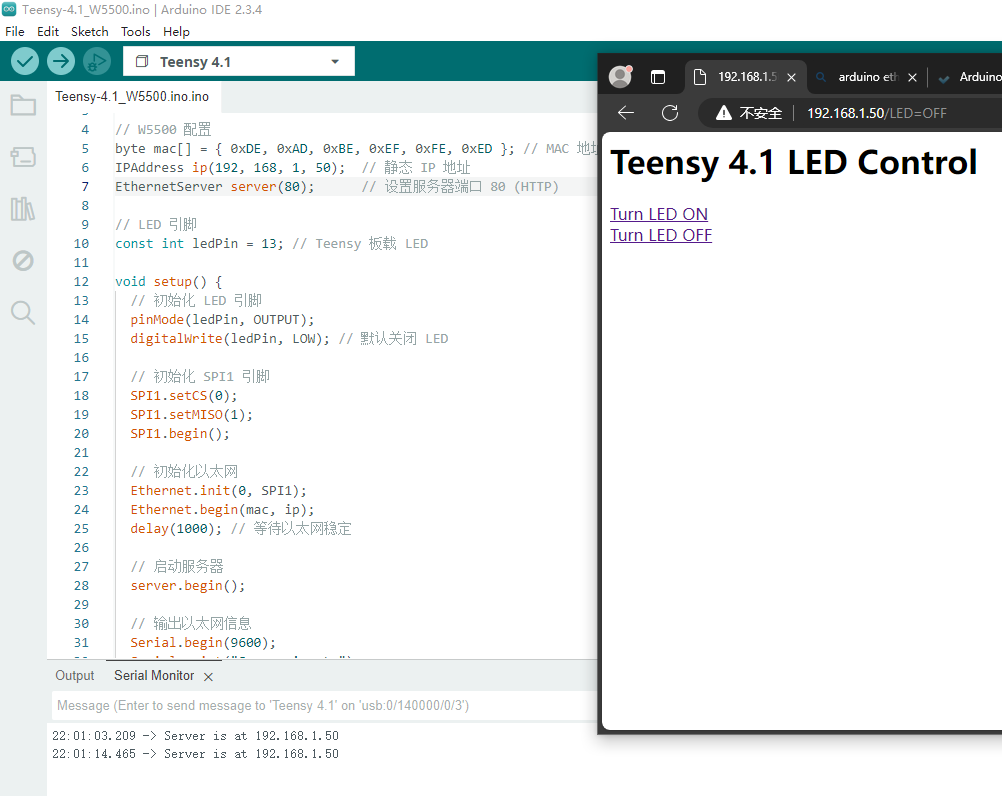The height and width of the screenshot is (796, 1002).
Task: Click the 'digitalWrite(ledPin, LOW);' code line
Action: point(230,339)
